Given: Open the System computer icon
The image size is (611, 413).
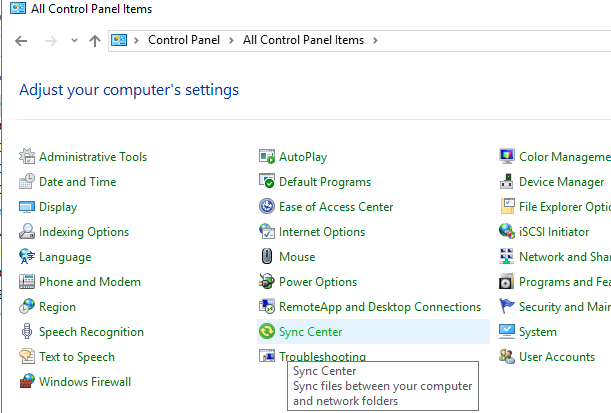Looking at the screenshot, I should (x=507, y=332).
